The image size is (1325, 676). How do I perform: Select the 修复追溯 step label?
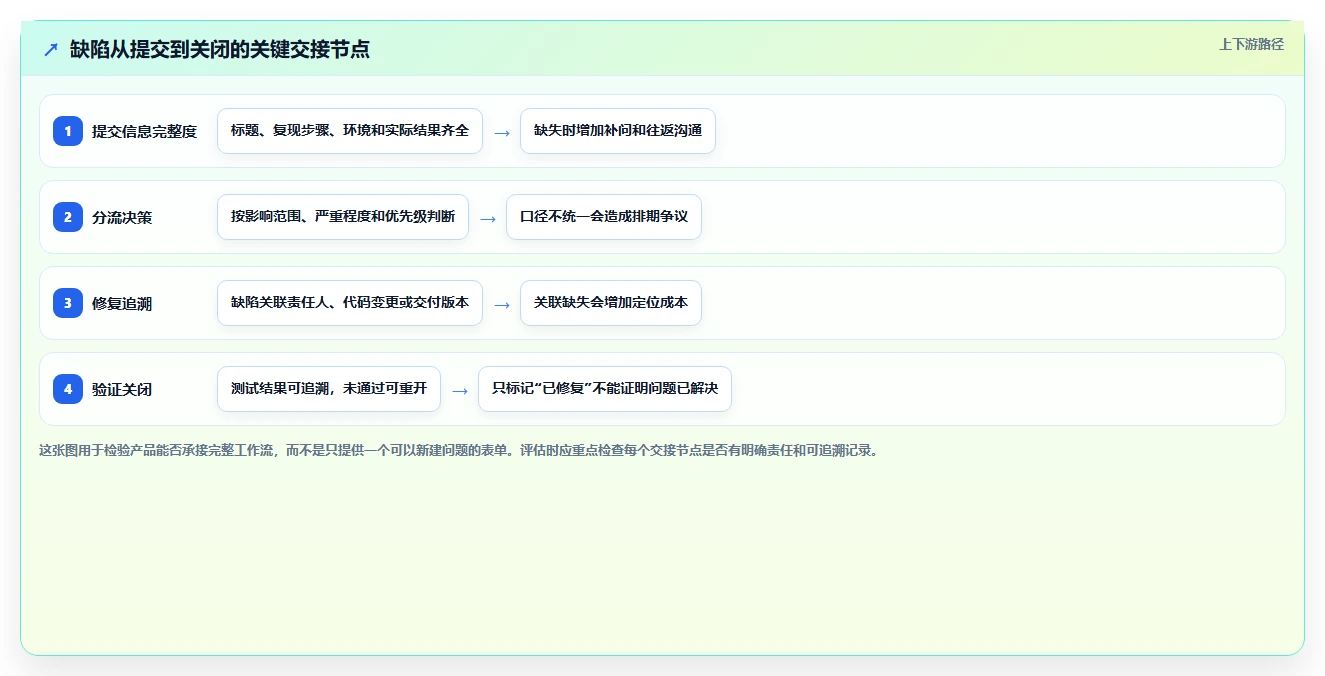(x=122, y=303)
